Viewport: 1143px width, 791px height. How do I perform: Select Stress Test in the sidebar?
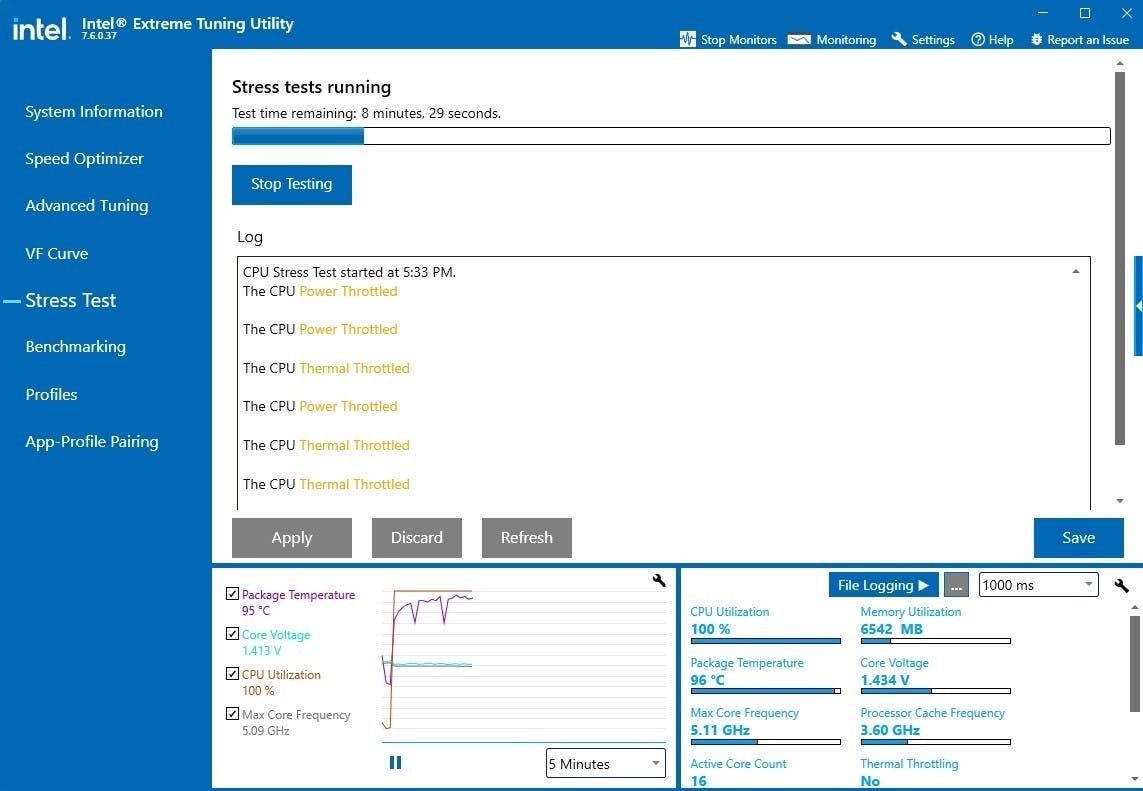(x=71, y=300)
